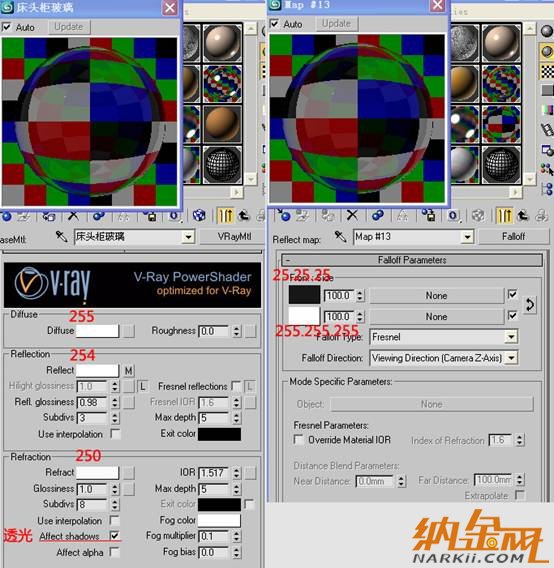
Task: Click the Falloff map type button
Action: point(513,237)
